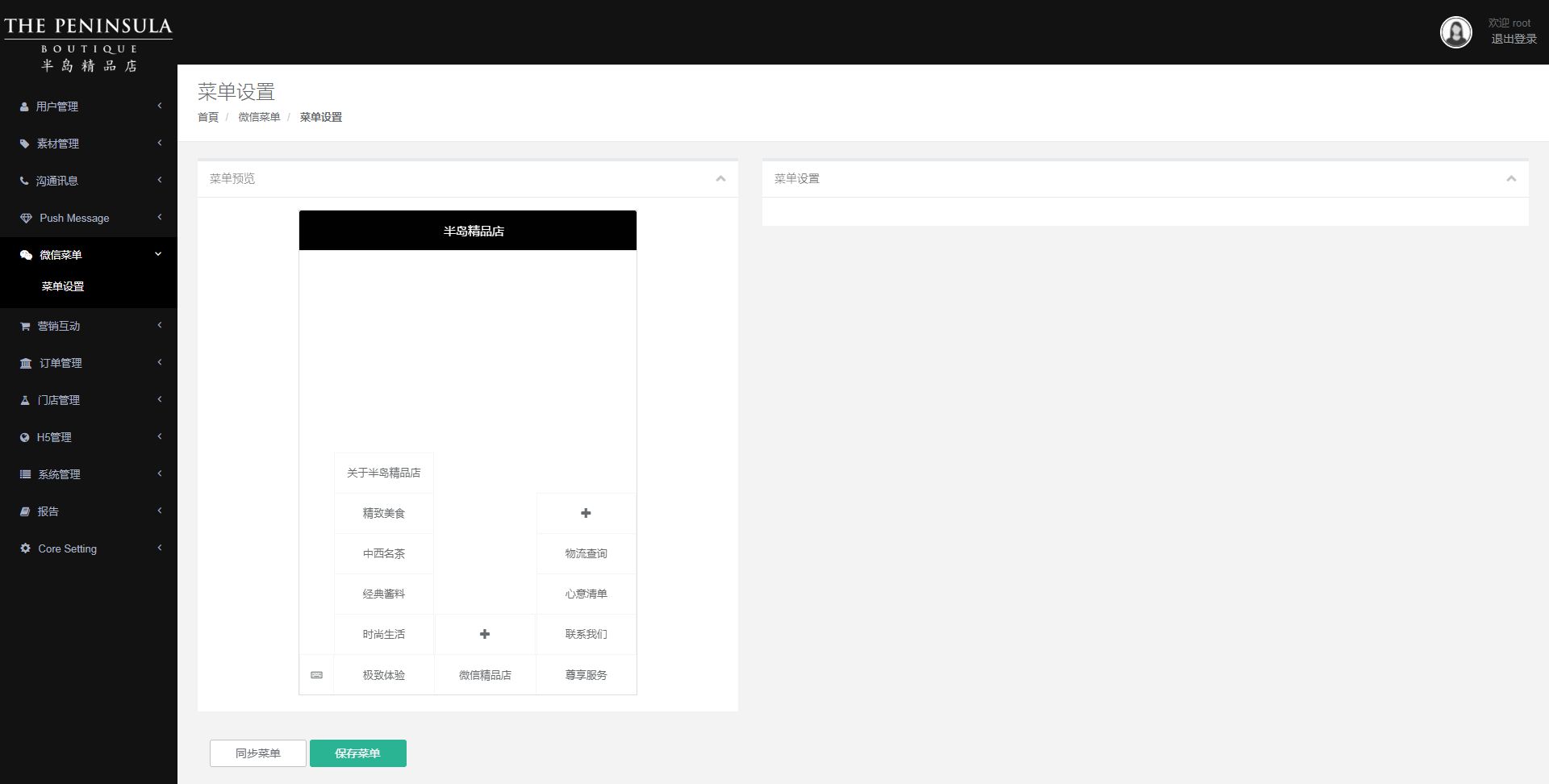Click the keyboard icon in phone preview

[x=316, y=675]
